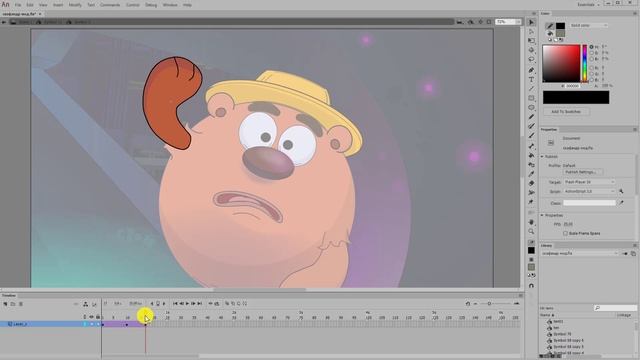Viewport: 640px width, 360px height.
Task: Toggle visibility of Layer_1
Action: pos(91,324)
